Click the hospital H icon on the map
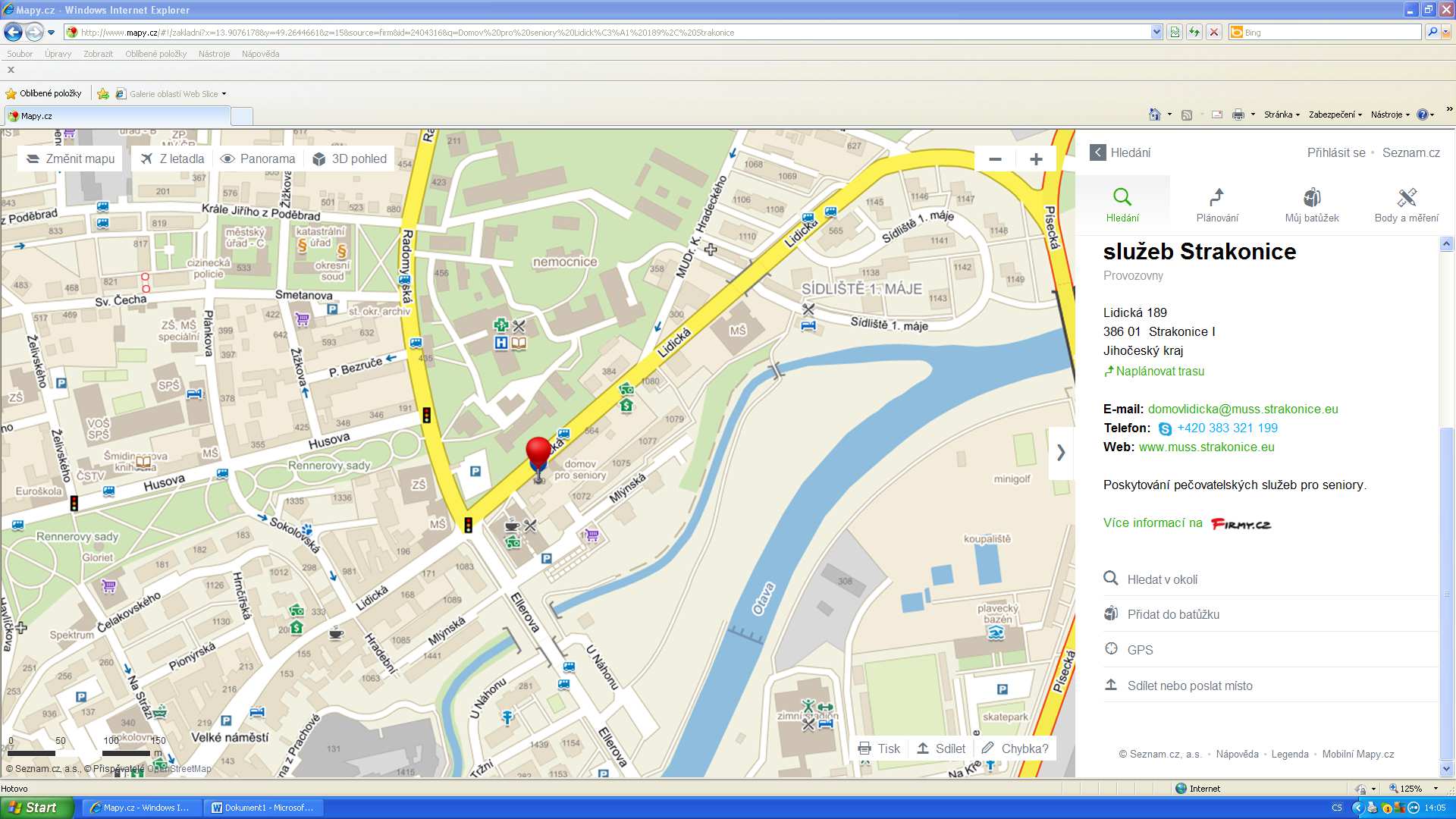The height and width of the screenshot is (819, 1456). tap(500, 343)
